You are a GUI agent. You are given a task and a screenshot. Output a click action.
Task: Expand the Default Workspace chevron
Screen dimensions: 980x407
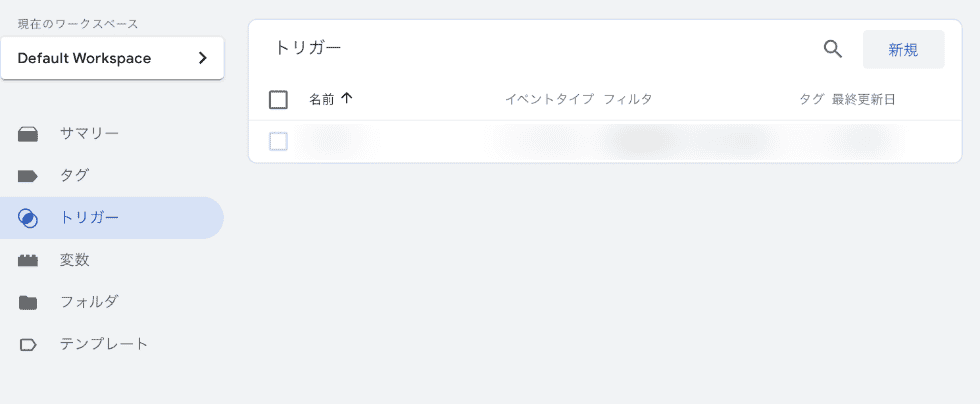point(202,58)
